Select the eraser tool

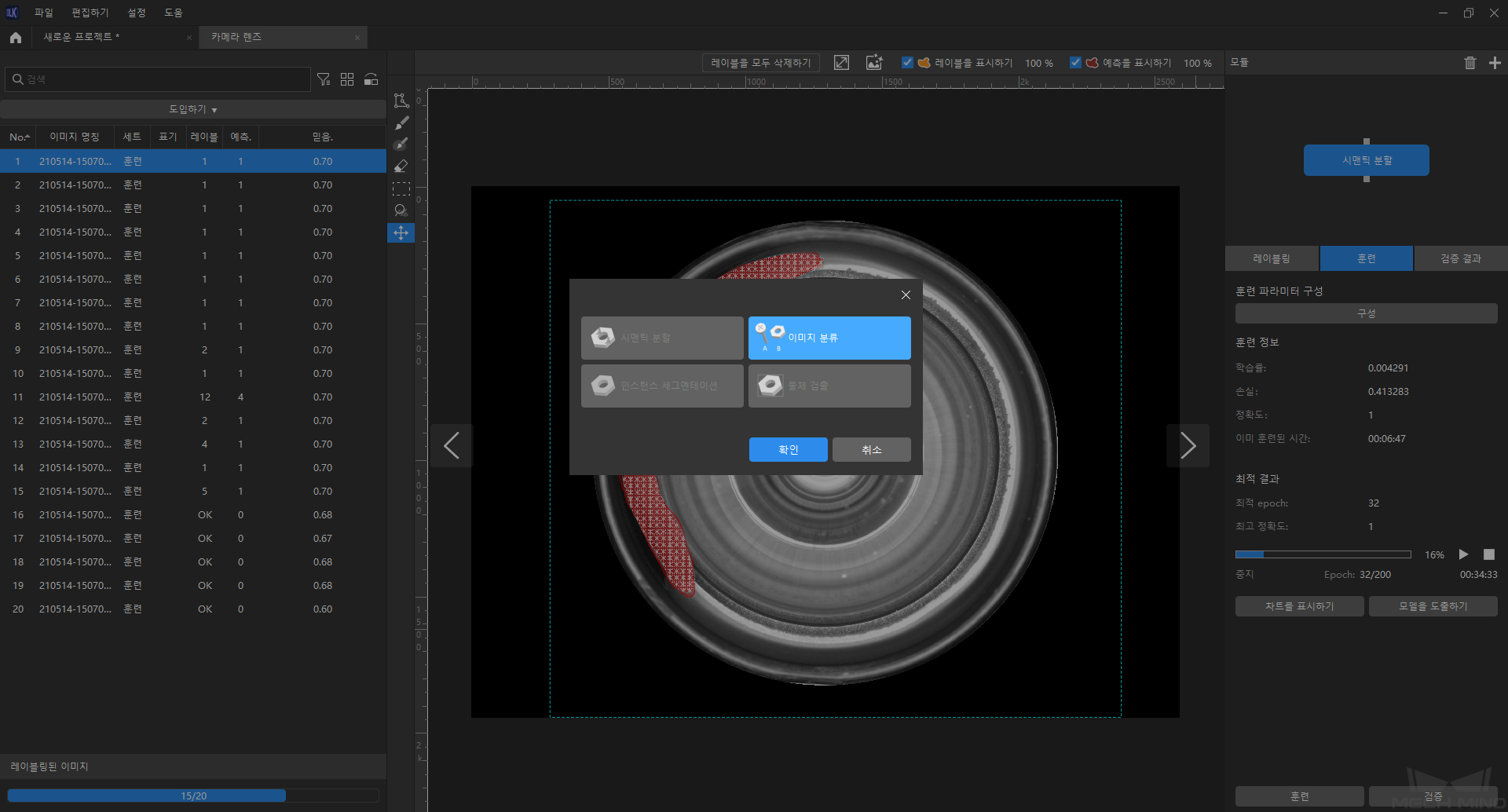401,166
